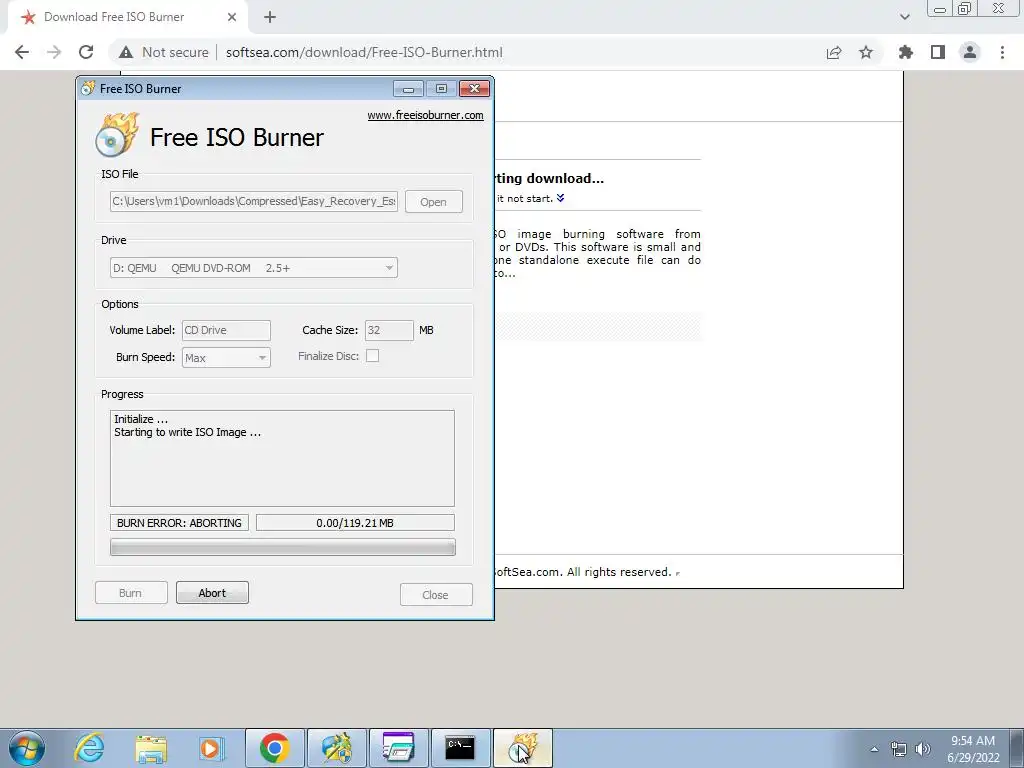Open Chrome three-dot menu

pyautogui.click(x=1002, y=52)
